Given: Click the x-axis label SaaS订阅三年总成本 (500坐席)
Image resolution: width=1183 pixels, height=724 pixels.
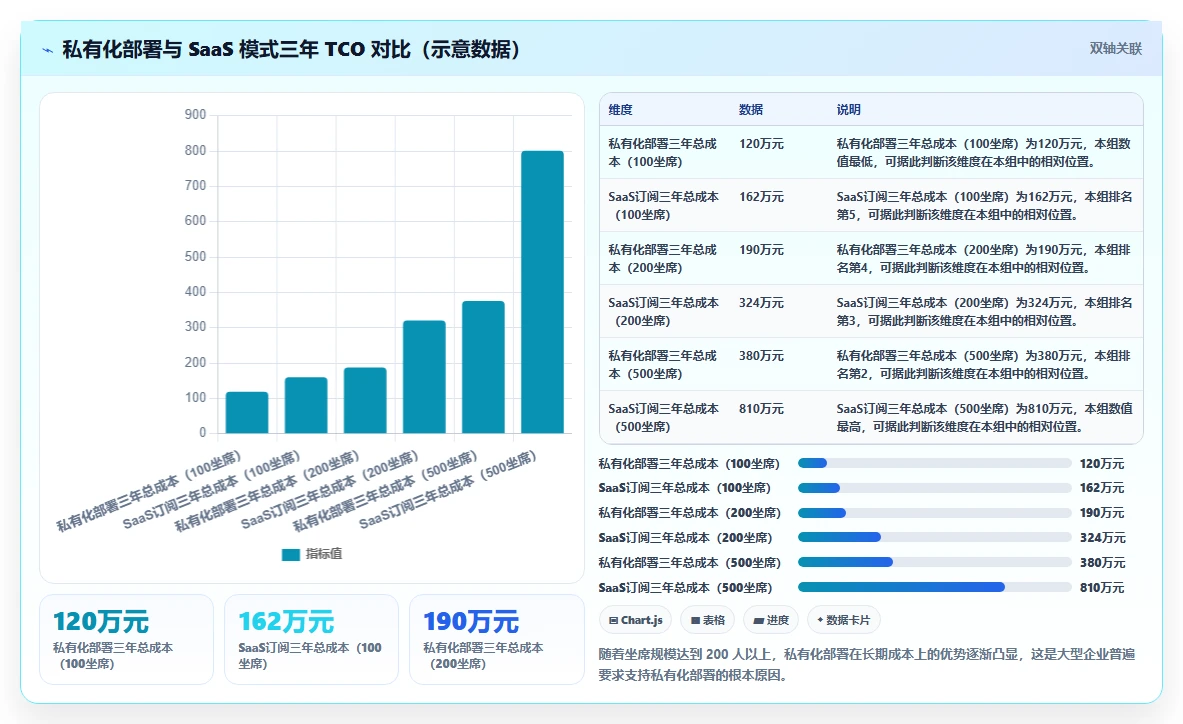Looking at the screenshot, I should click(x=447, y=490).
